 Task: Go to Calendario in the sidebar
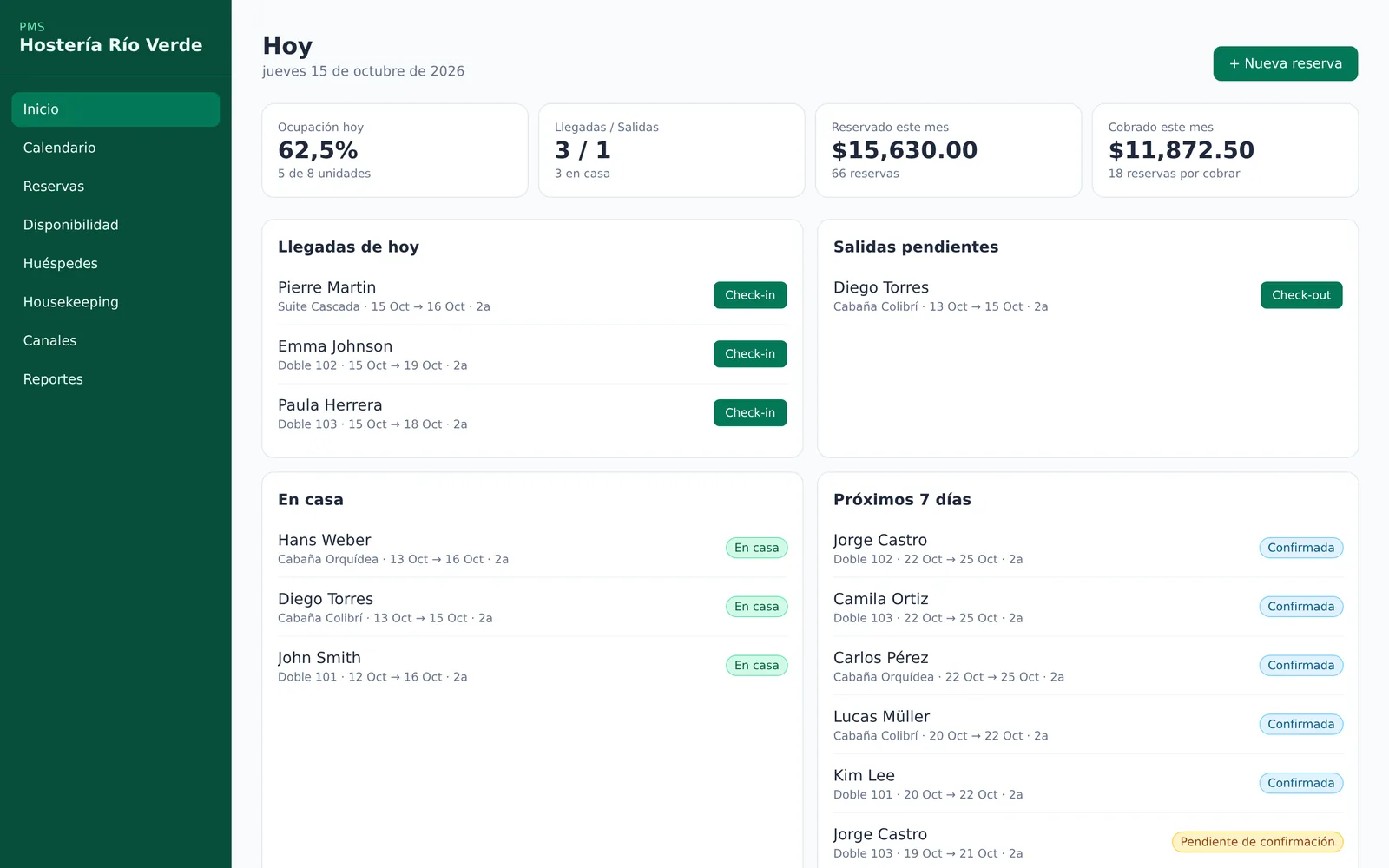click(x=115, y=148)
